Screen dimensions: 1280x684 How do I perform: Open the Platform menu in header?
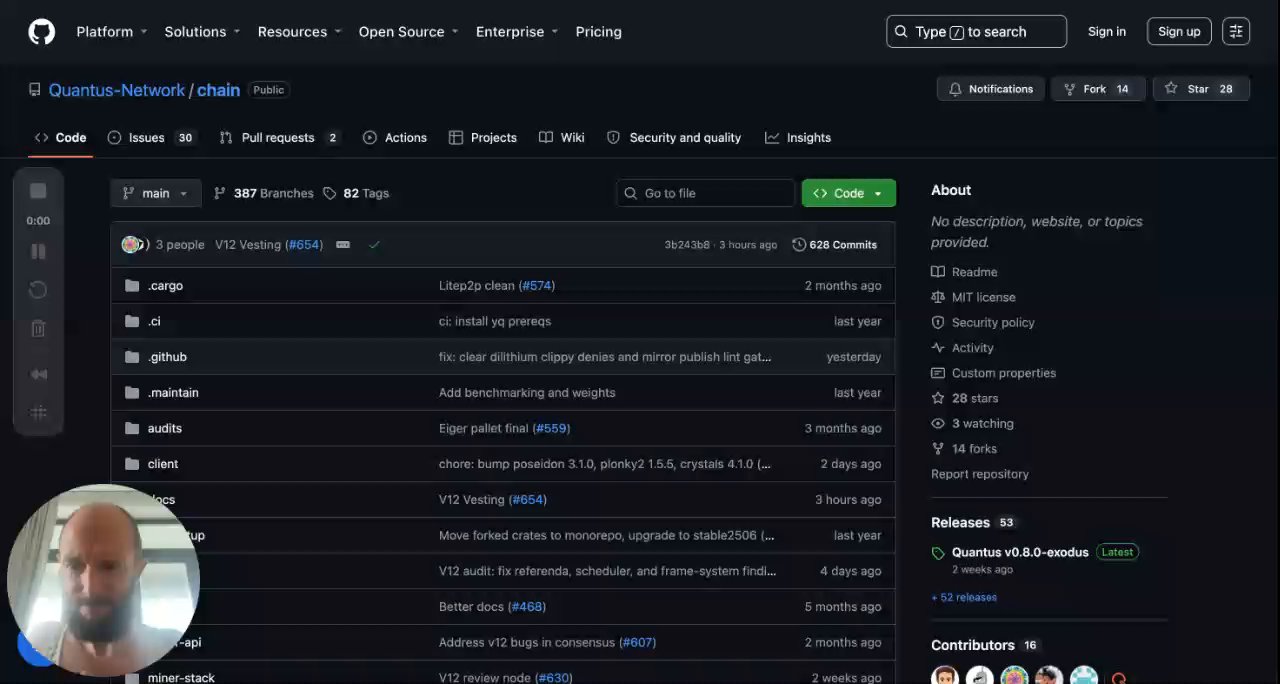click(x=112, y=32)
